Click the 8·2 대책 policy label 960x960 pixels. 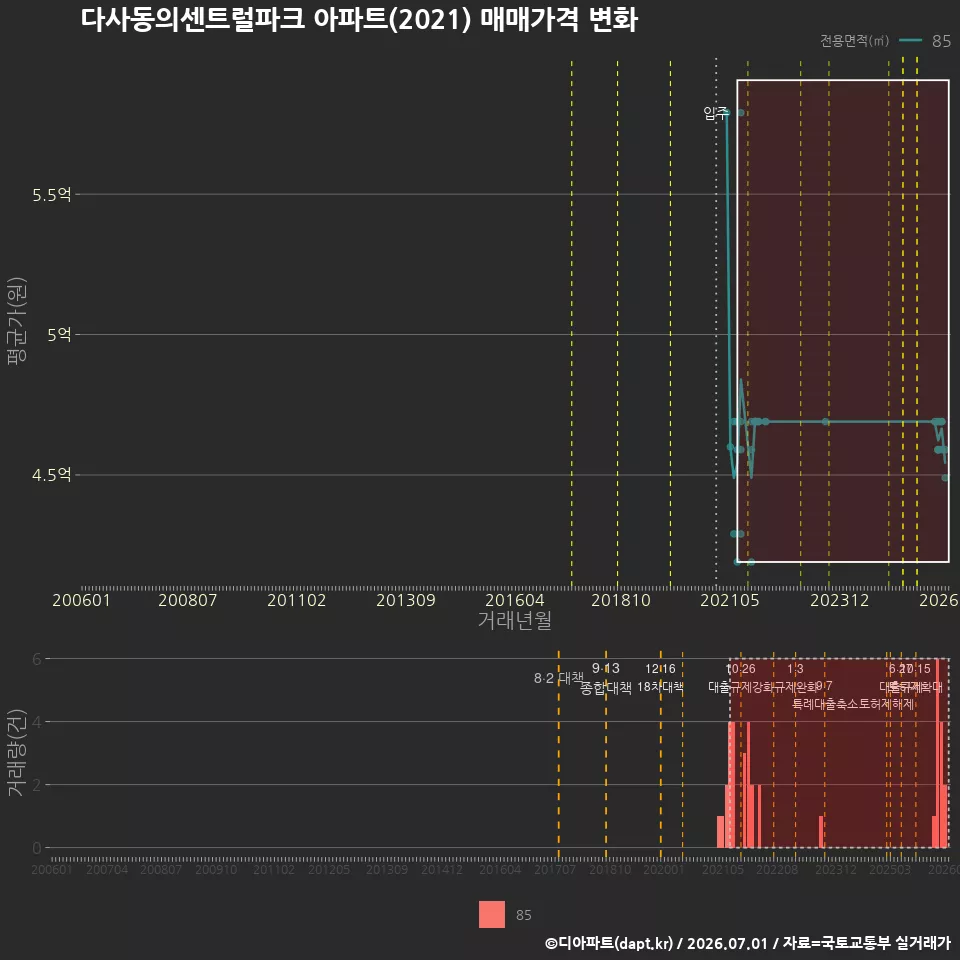(x=558, y=678)
